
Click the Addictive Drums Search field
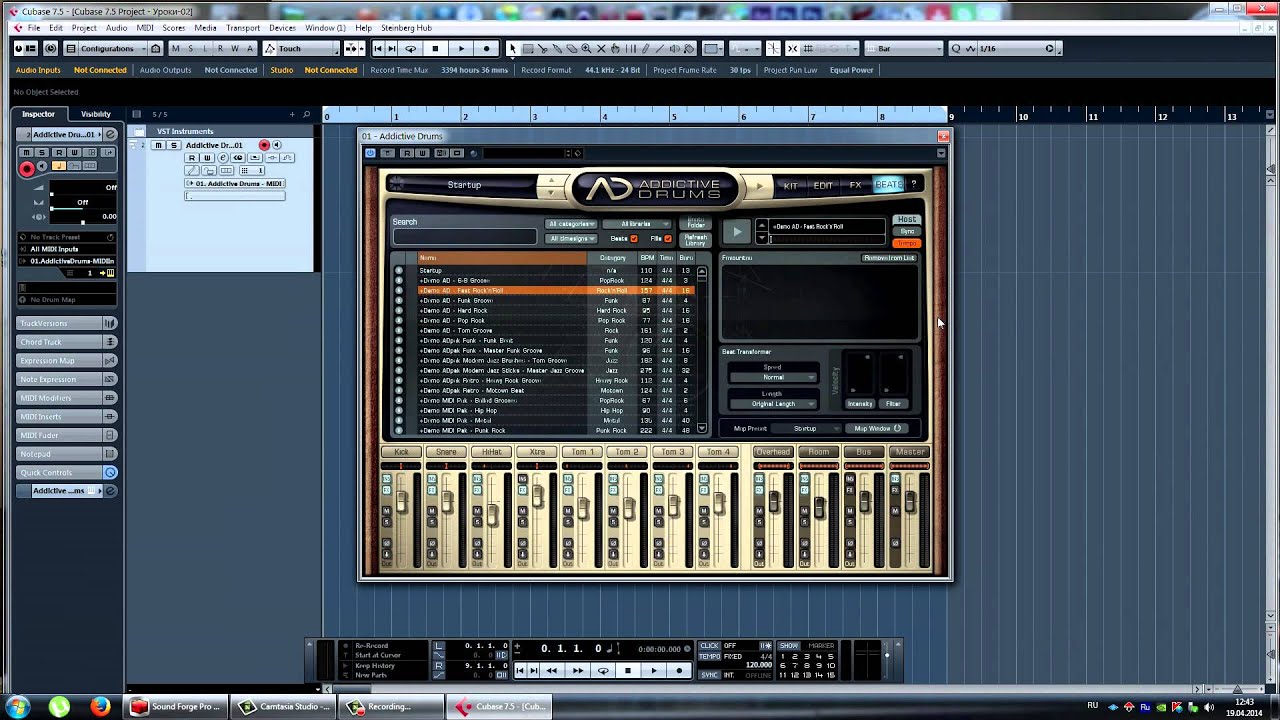(465, 238)
